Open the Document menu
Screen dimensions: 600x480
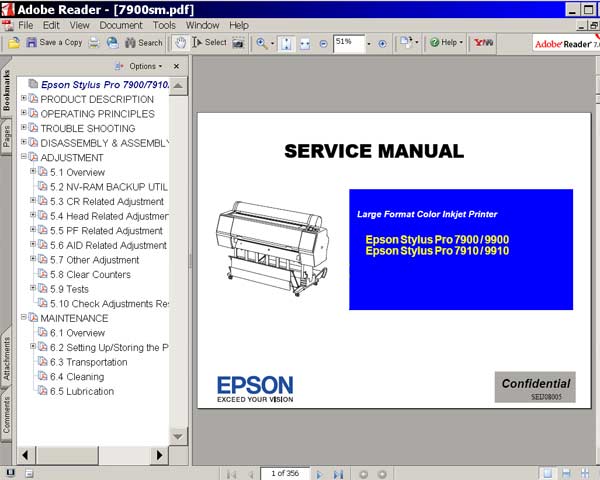(121, 25)
